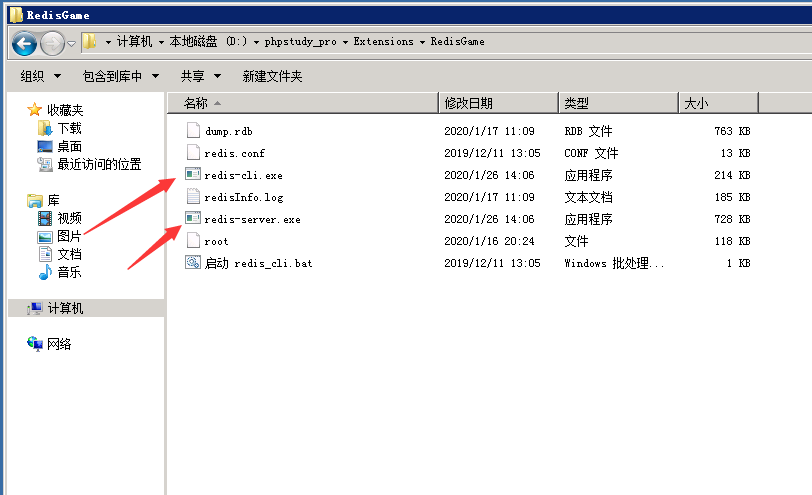Sort by 大小 column header
Viewport: 812px width, 495px height.
(719, 103)
